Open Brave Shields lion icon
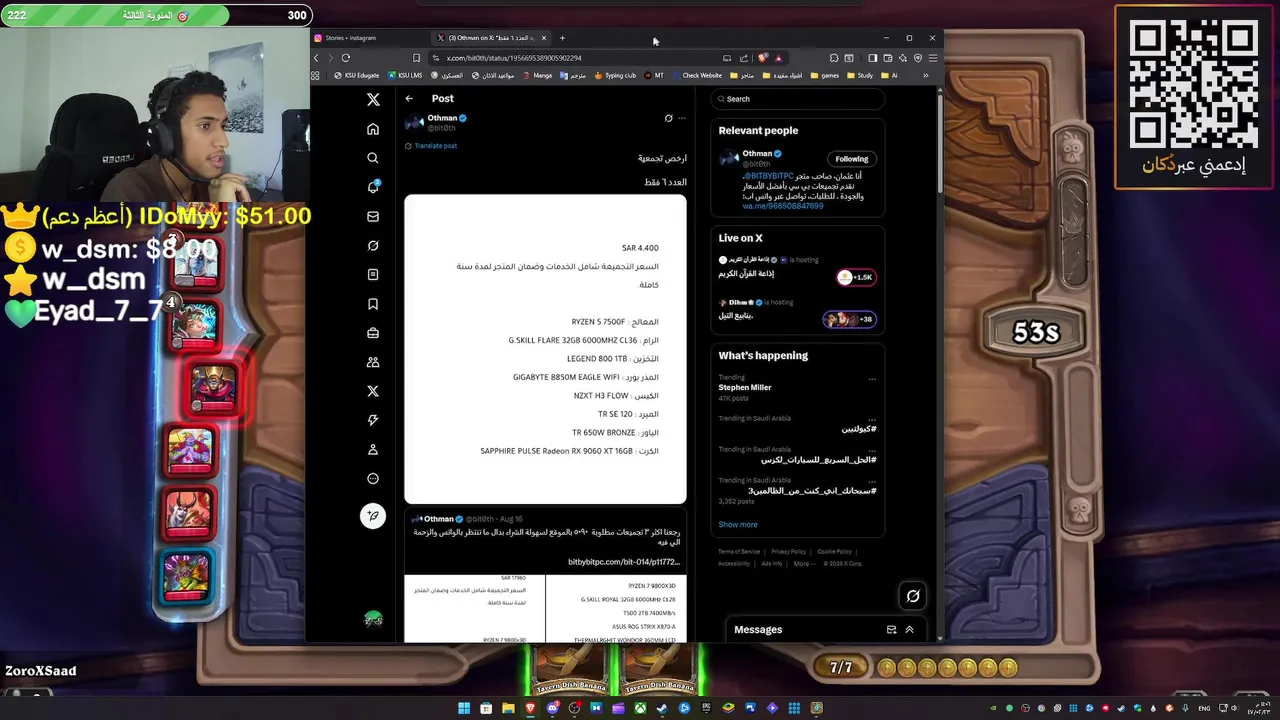The image size is (1280, 720). click(x=763, y=58)
